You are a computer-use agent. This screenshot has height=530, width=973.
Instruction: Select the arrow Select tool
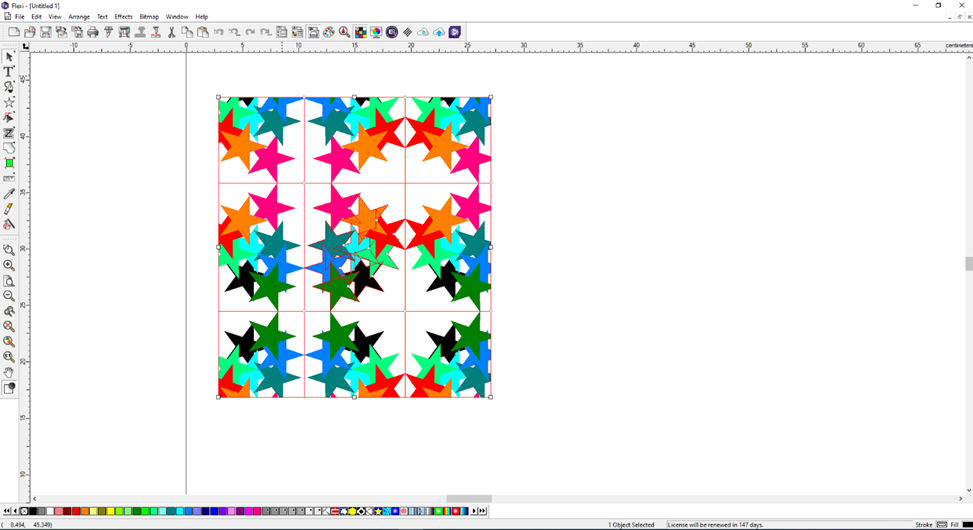click(9, 57)
